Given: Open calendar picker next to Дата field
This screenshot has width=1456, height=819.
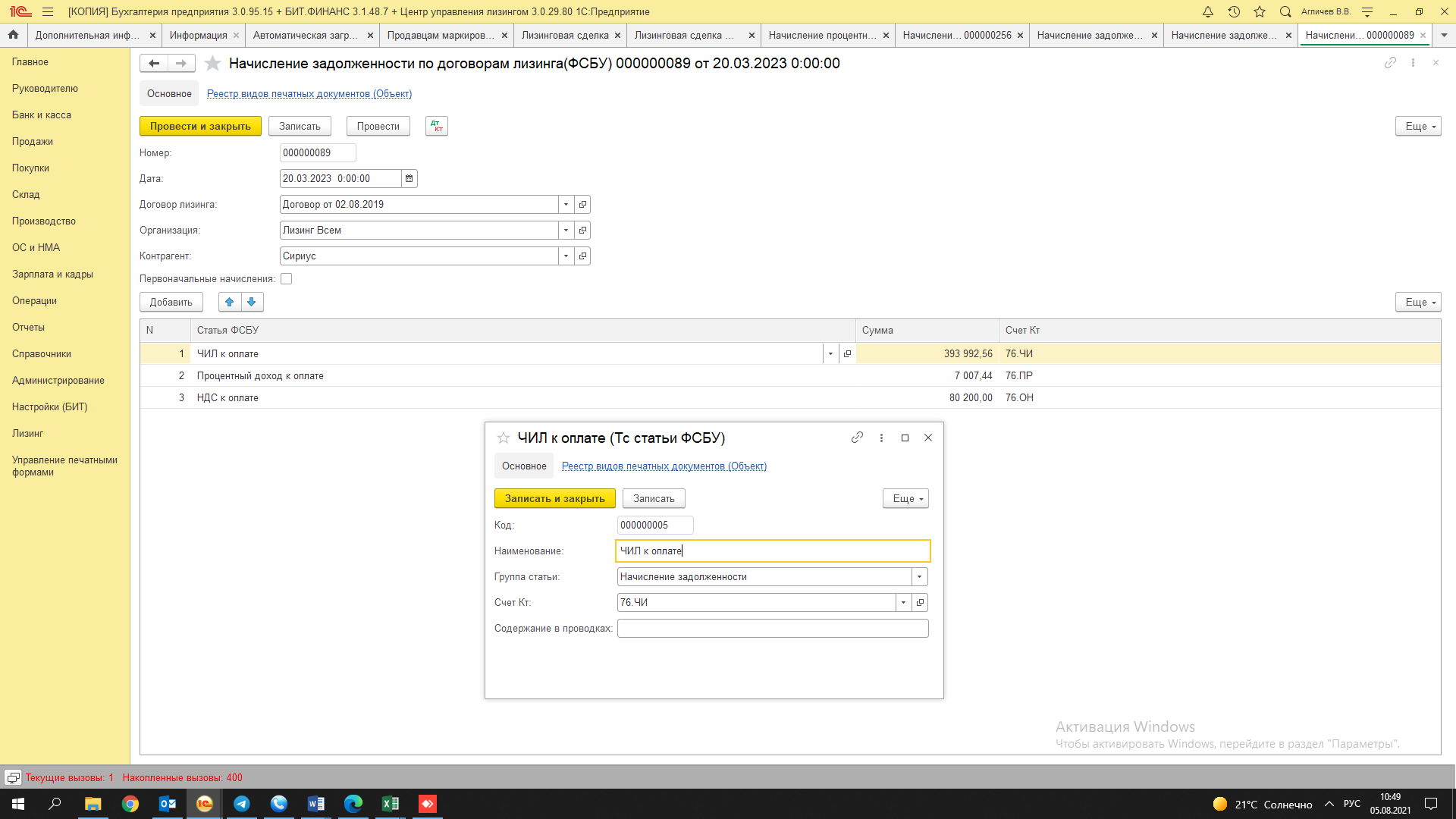Looking at the screenshot, I should click(409, 179).
